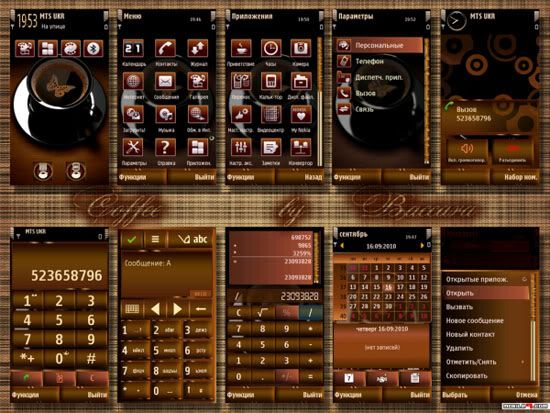Open the Календарь calendar icon in the menu

133,48
